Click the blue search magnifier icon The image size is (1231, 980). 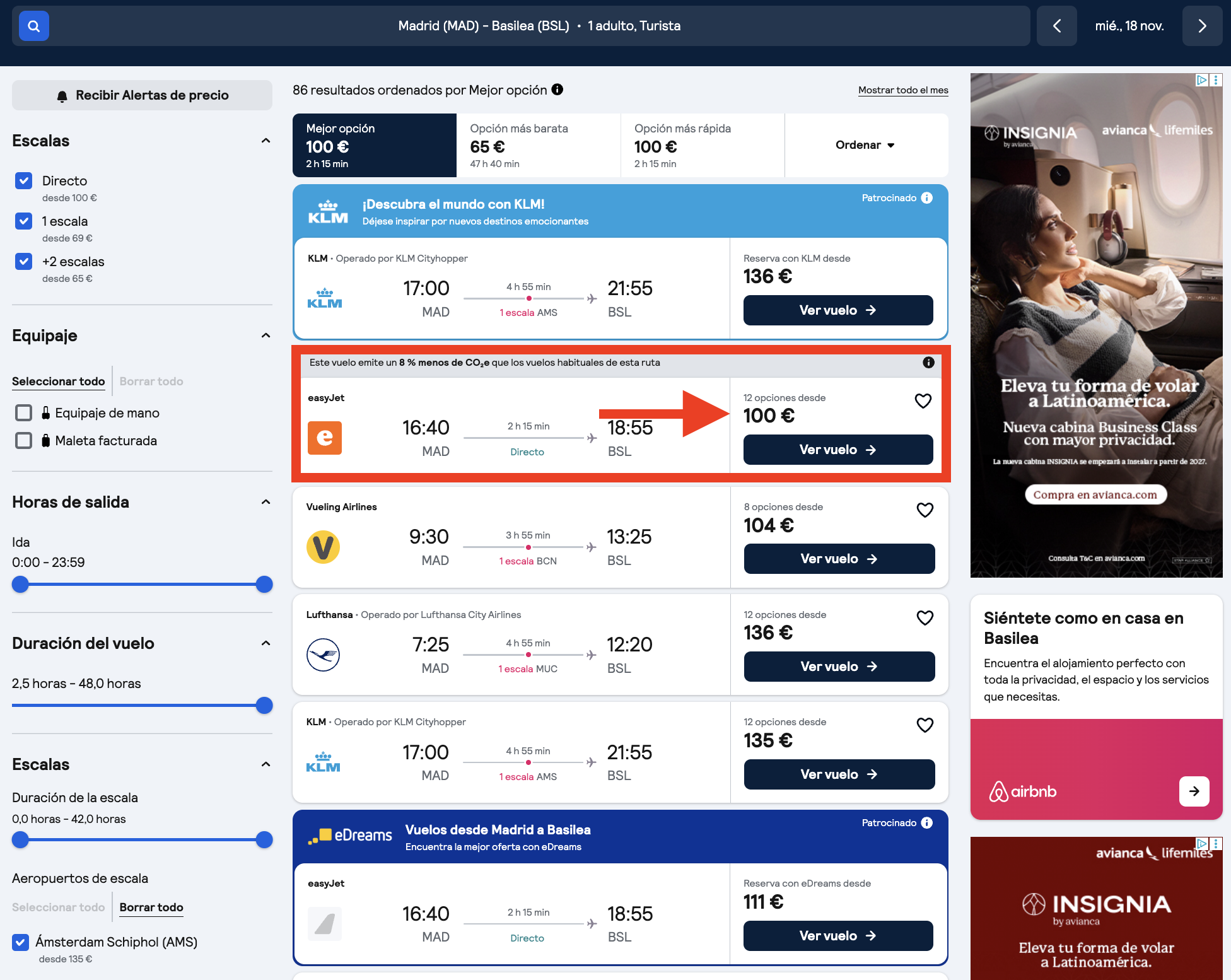[34, 26]
